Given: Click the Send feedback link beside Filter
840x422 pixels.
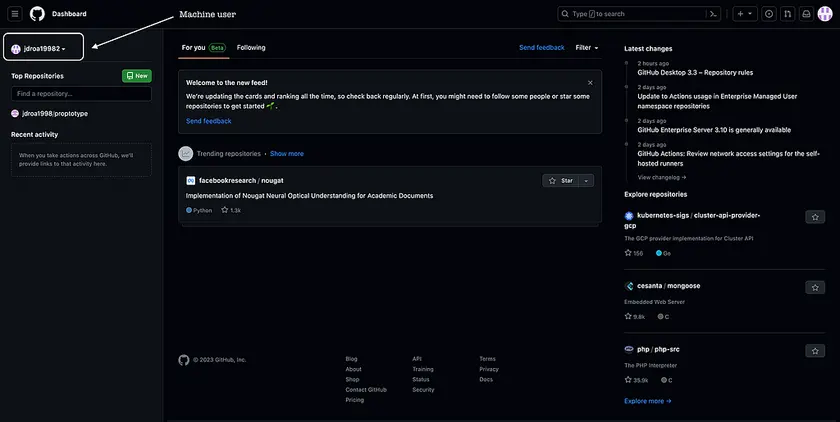Looking at the screenshot, I should 542,48.
